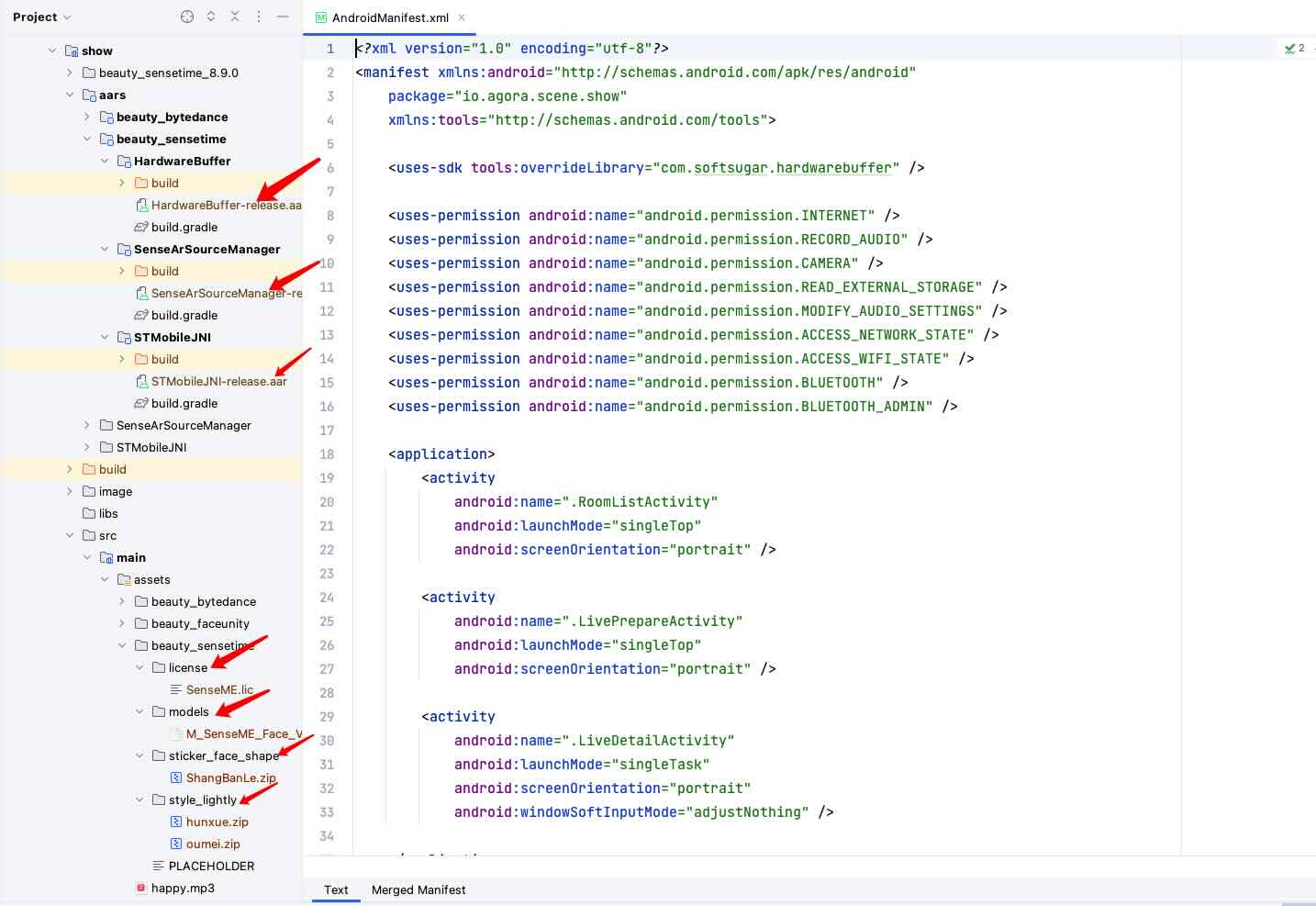Select the image folder
The image size is (1316, 906).
[x=116, y=491]
